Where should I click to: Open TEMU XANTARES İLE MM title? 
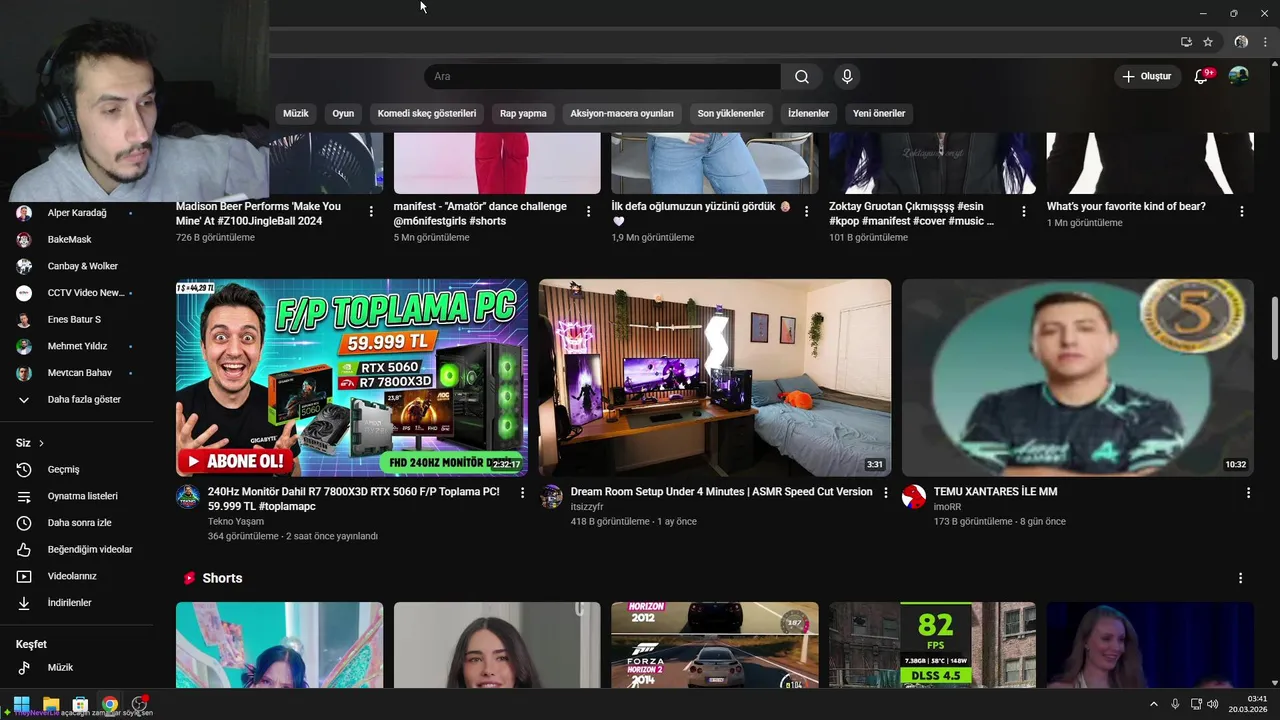pyautogui.click(x=995, y=492)
